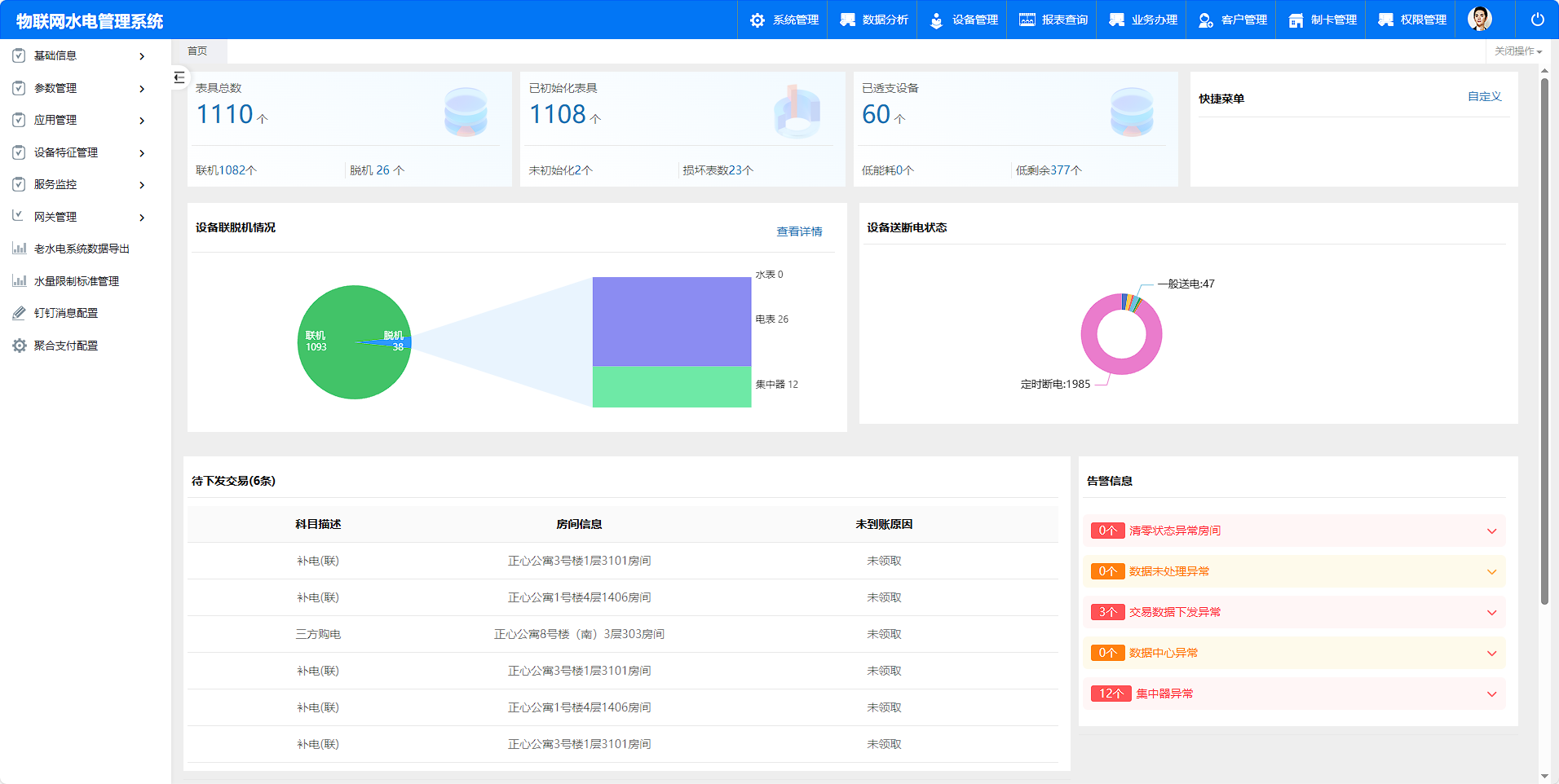Click the 聚合支付配置 gear icon
The height and width of the screenshot is (784, 1559).
[20, 346]
